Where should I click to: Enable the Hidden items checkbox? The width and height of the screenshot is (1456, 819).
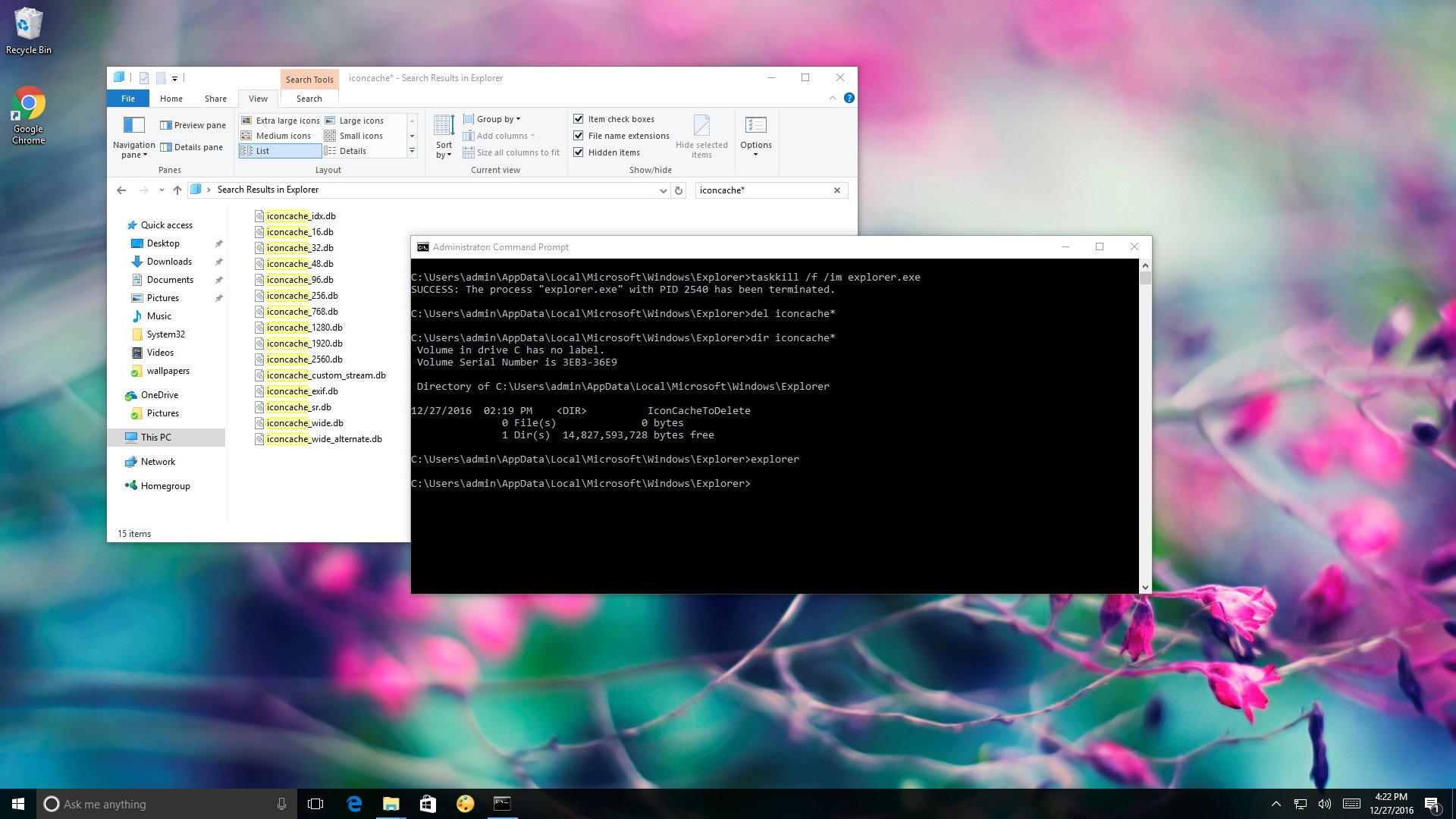point(578,151)
